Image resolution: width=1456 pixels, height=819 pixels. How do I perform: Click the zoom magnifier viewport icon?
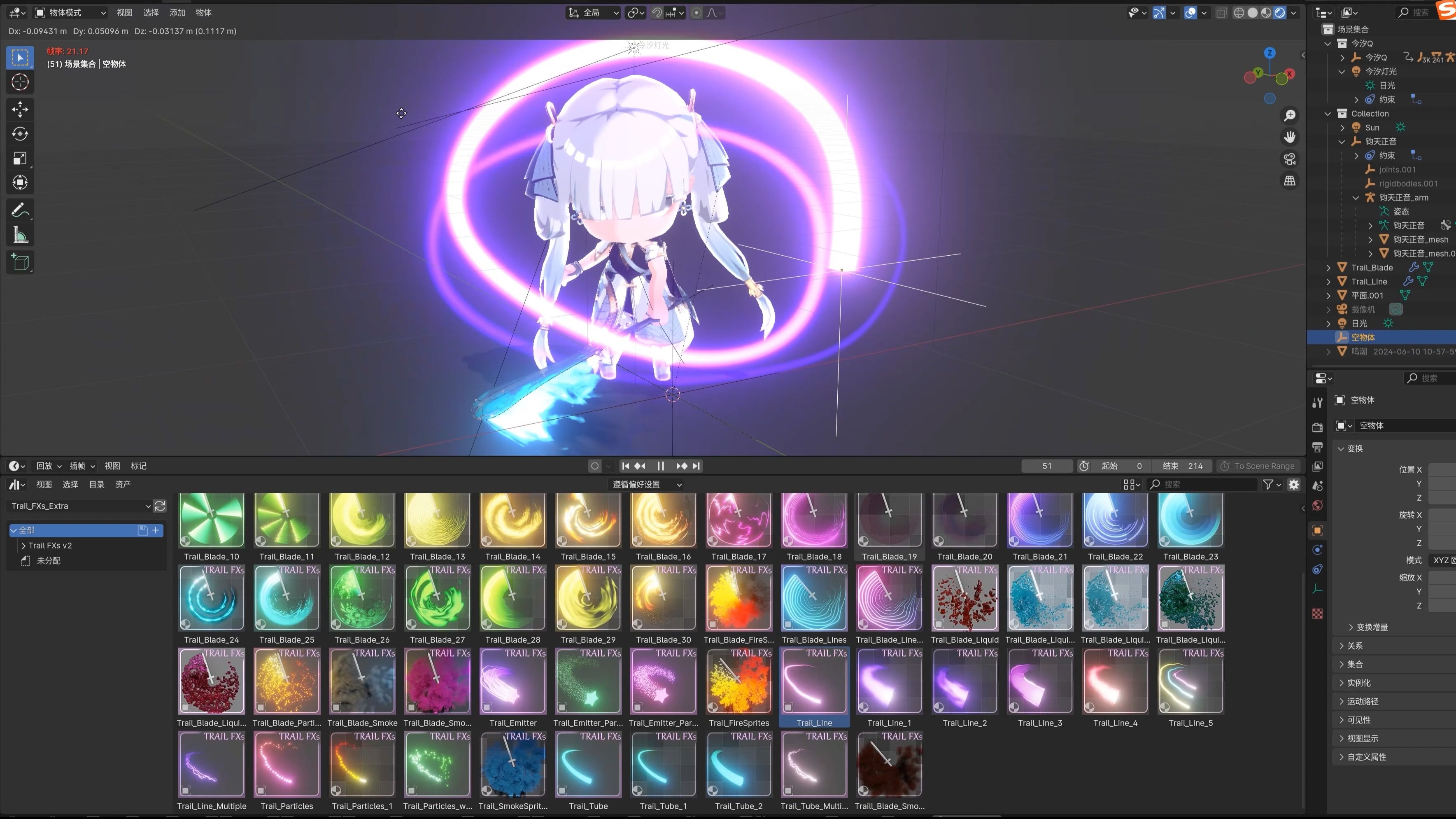point(1290,116)
